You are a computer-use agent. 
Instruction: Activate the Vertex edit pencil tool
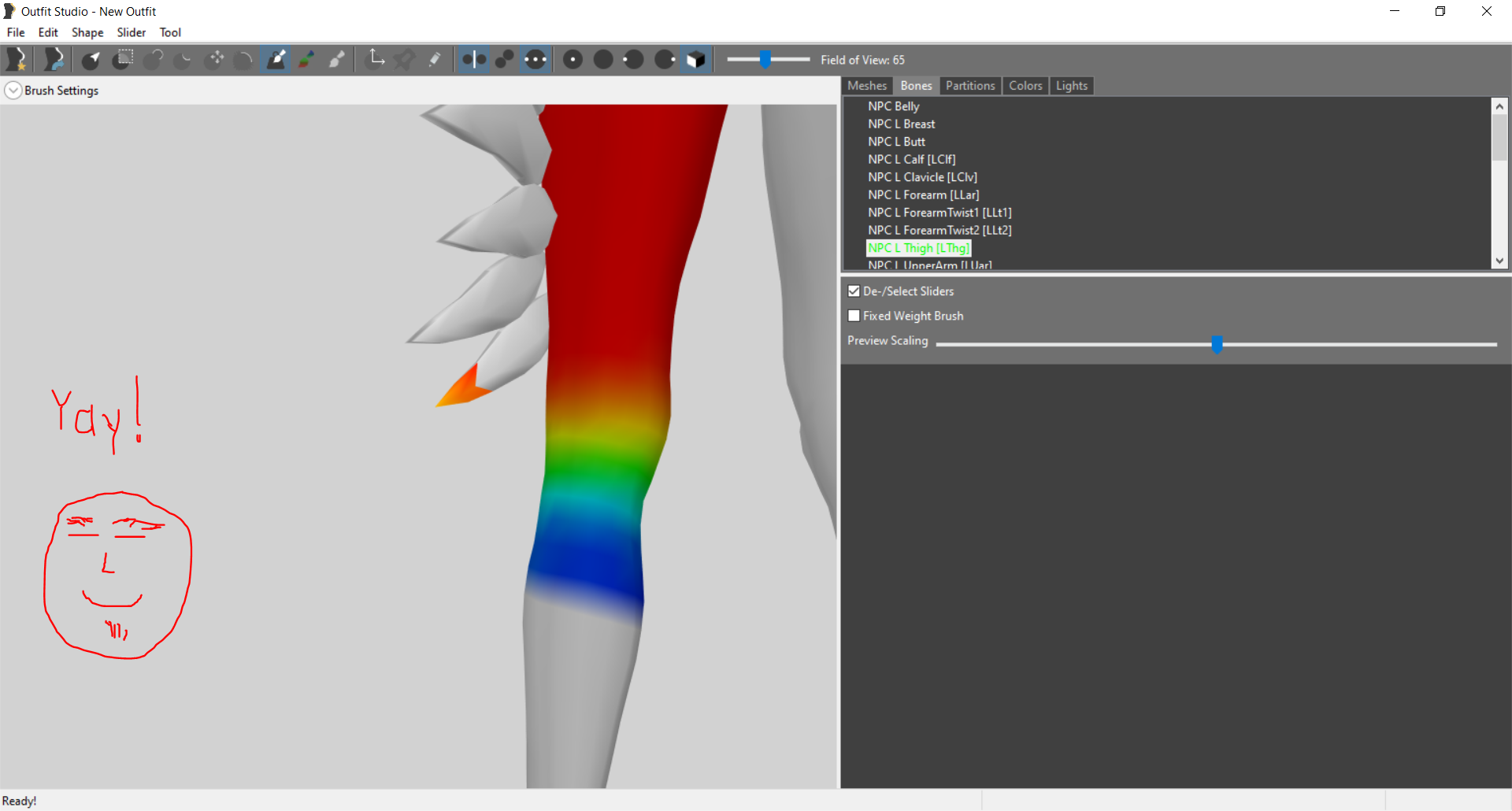pyautogui.click(x=435, y=59)
